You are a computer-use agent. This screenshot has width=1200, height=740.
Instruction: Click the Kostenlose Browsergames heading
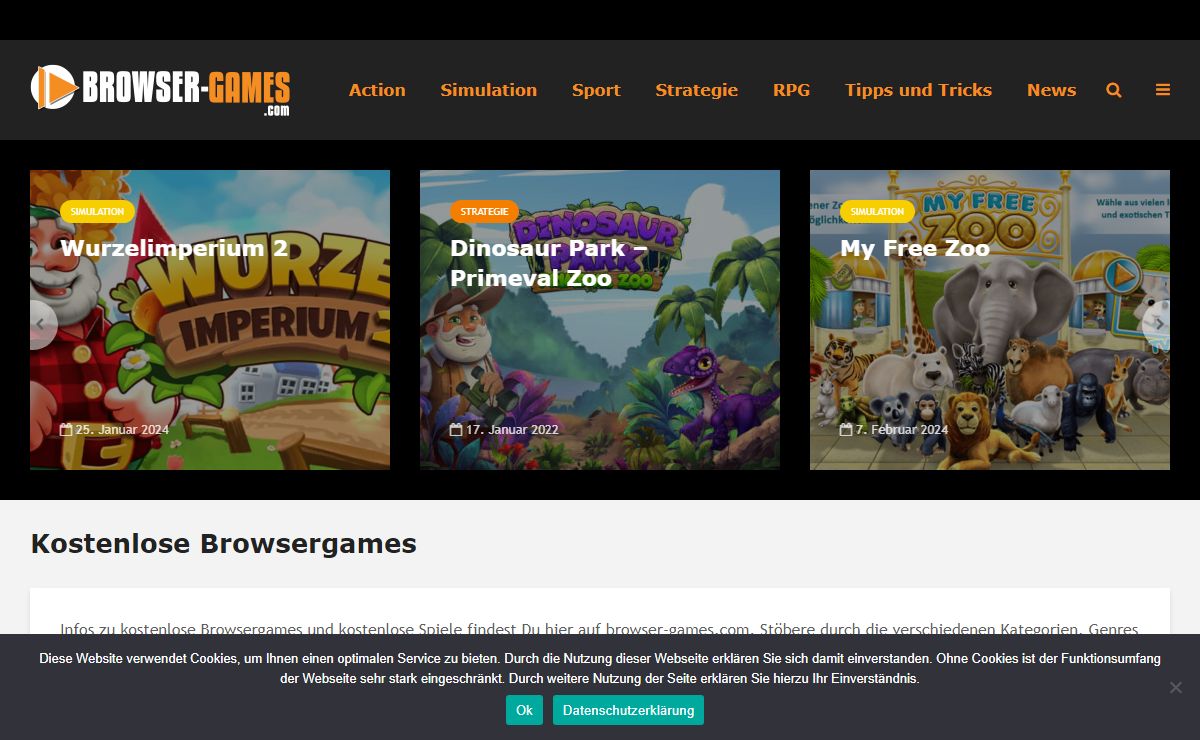[223, 544]
